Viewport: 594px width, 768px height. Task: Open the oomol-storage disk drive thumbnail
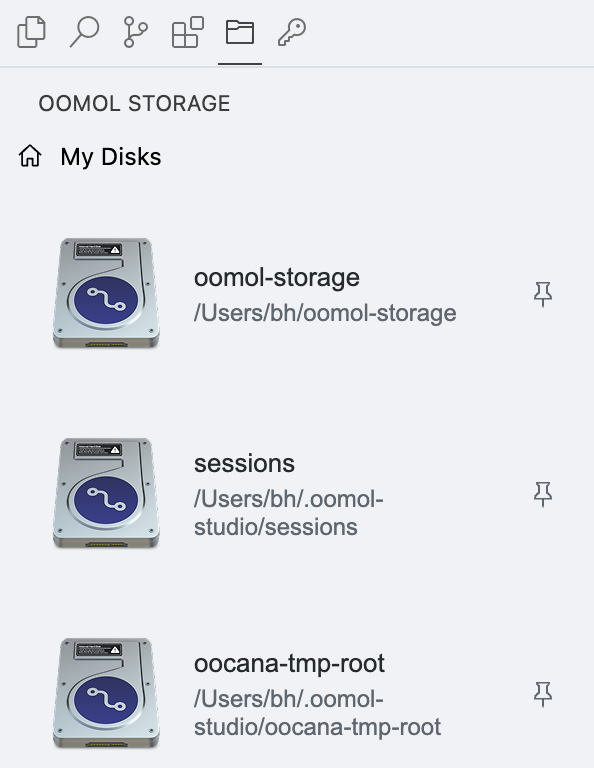point(106,293)
